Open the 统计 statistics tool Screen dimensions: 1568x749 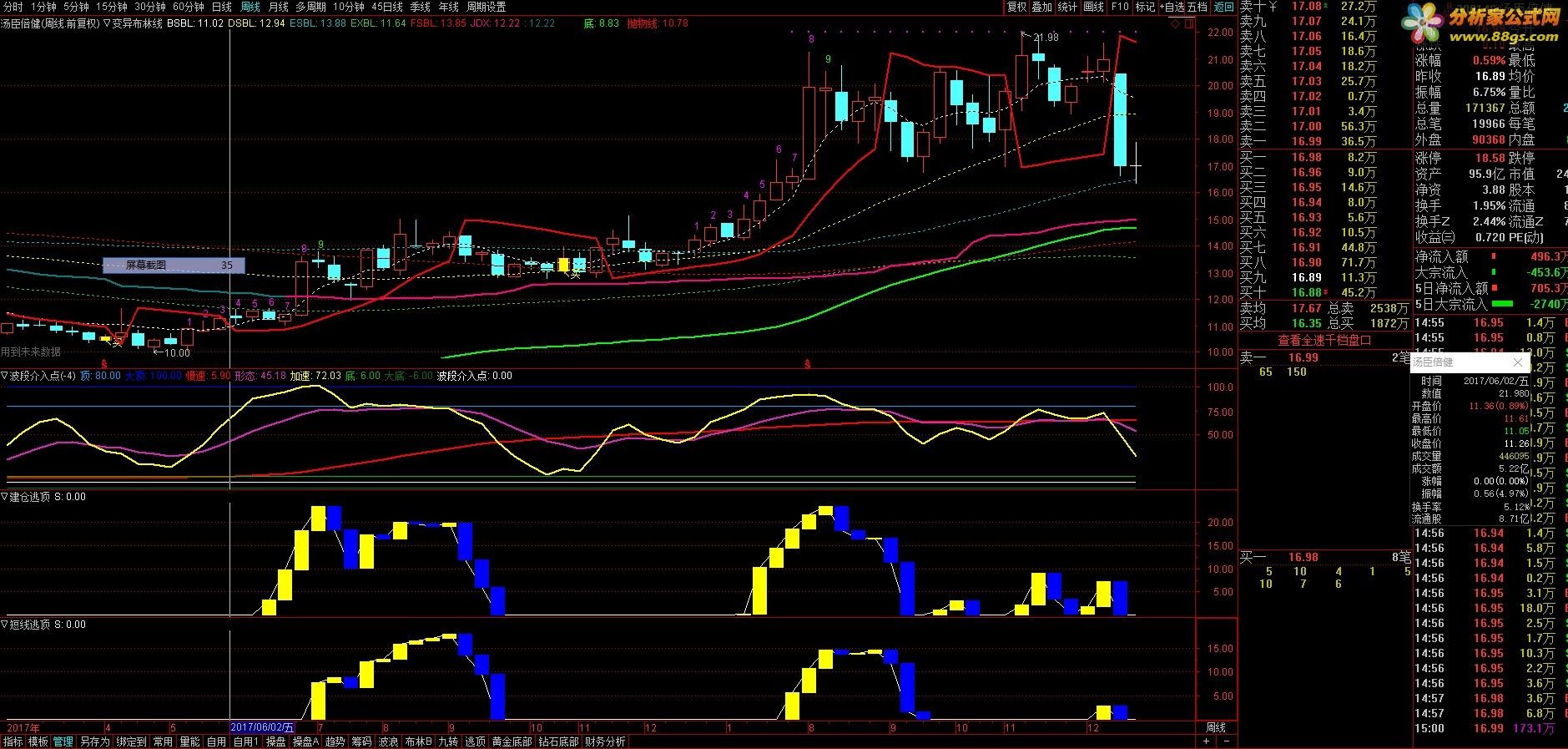click(x=1067, y=7)
